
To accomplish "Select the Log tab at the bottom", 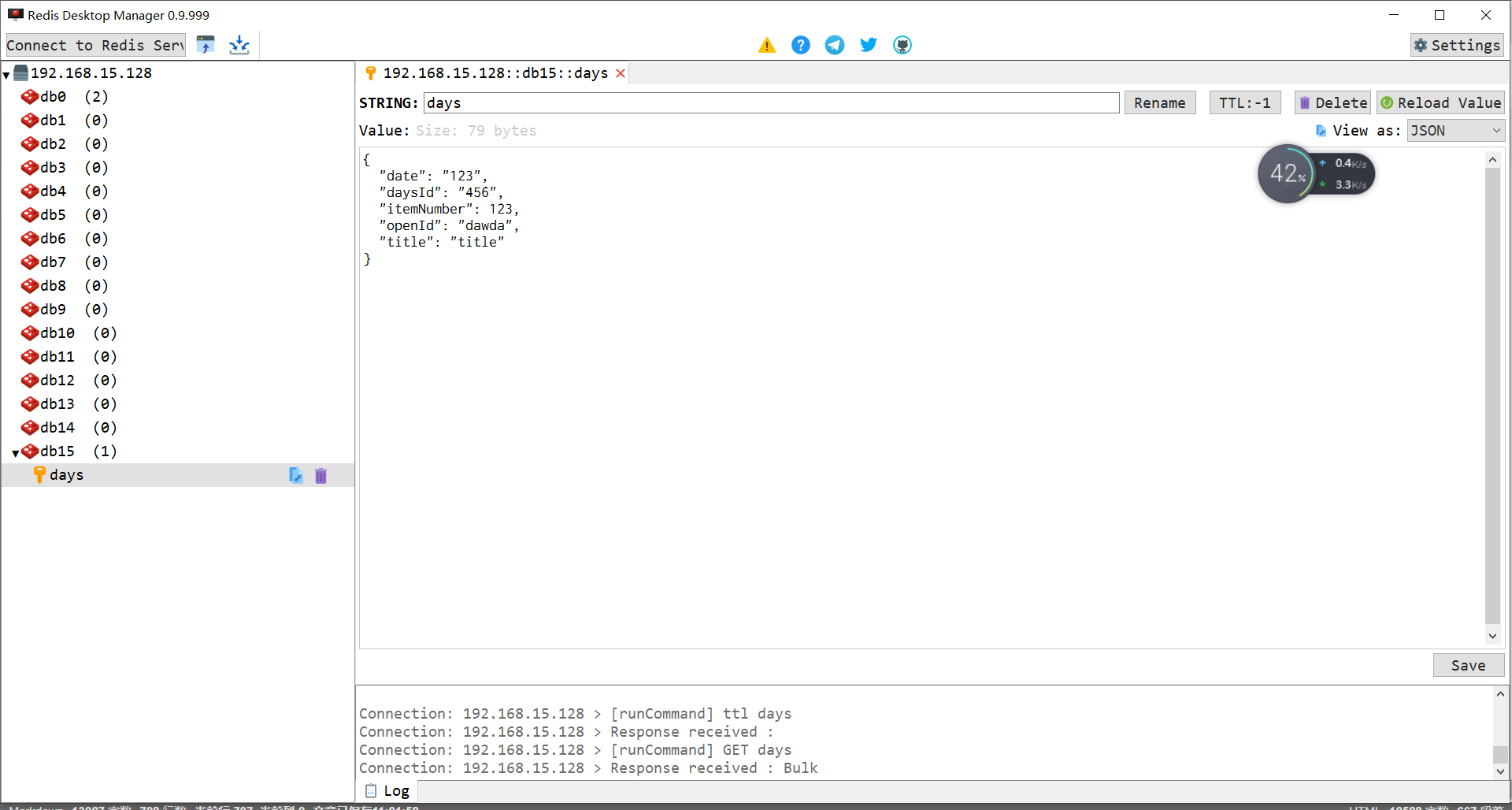I will point(387,790).
